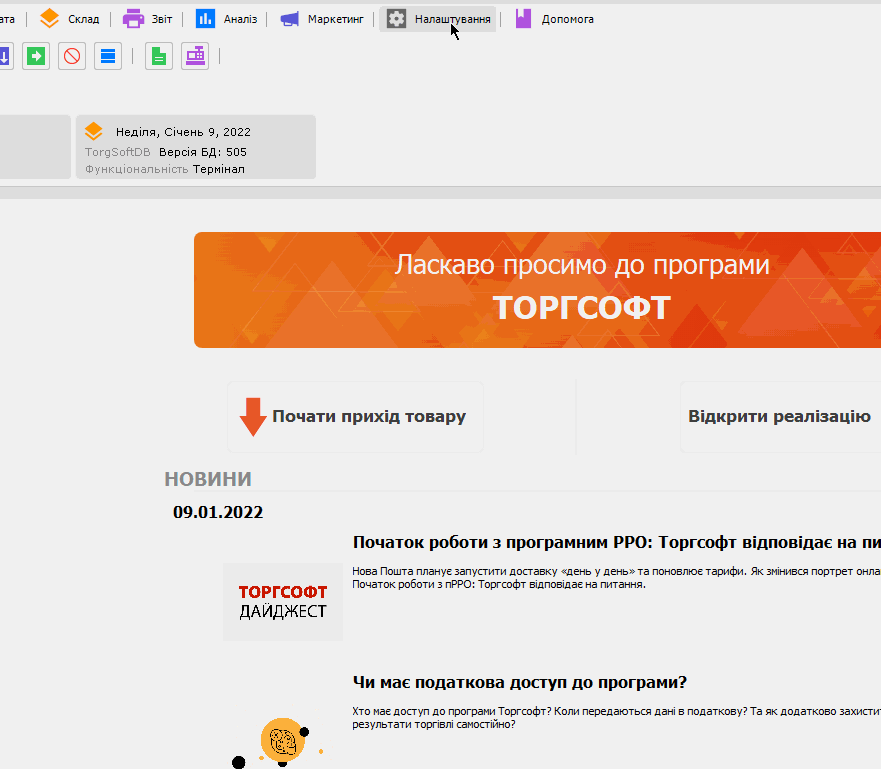The image size is (881, 769).
Task: Open the ТОРГСОФТ ДАЙДЖЕСТ news thumbnail
Action: tap(282, 602)
